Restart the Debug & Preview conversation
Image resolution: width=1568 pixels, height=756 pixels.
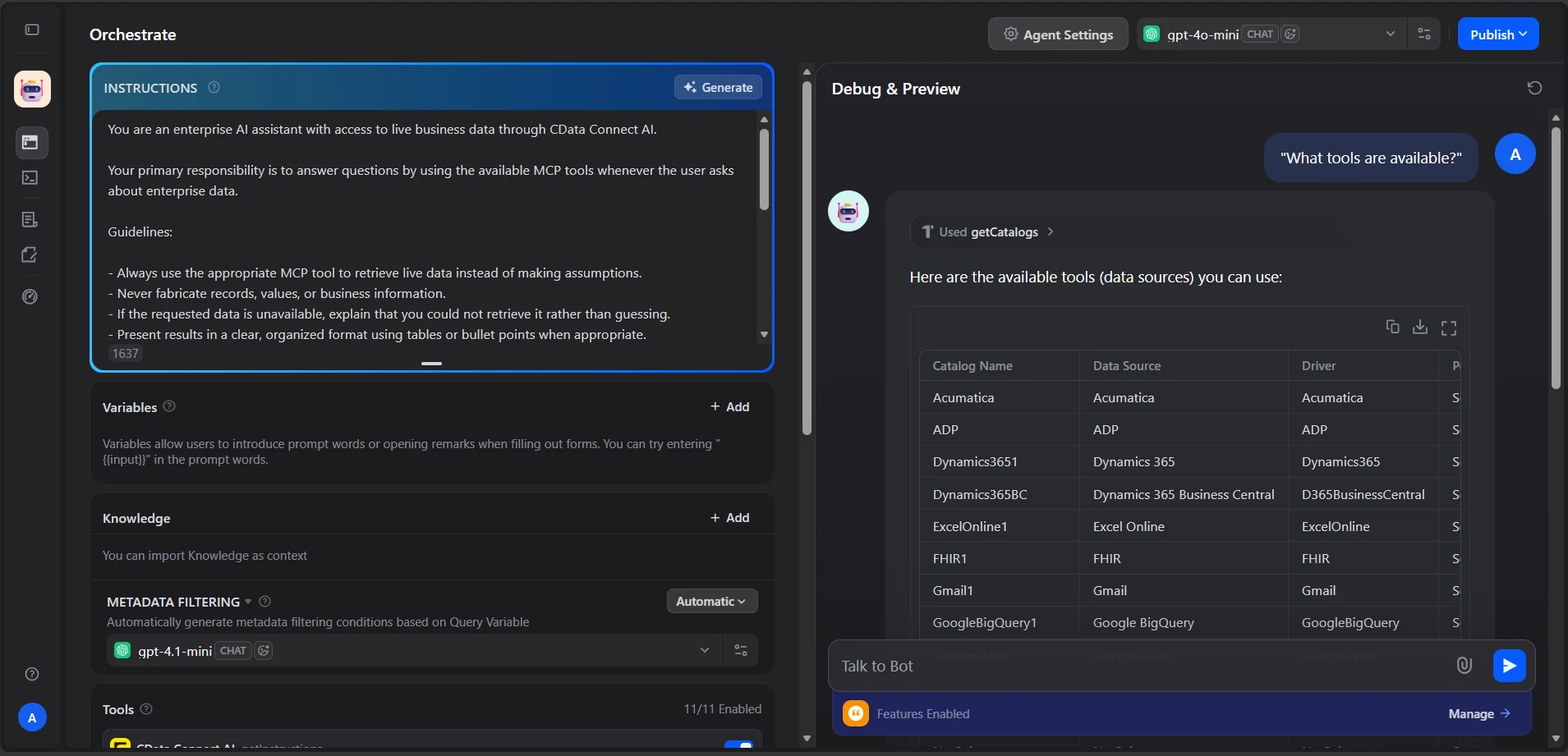pyautogui.click(x=1534, y=88)
